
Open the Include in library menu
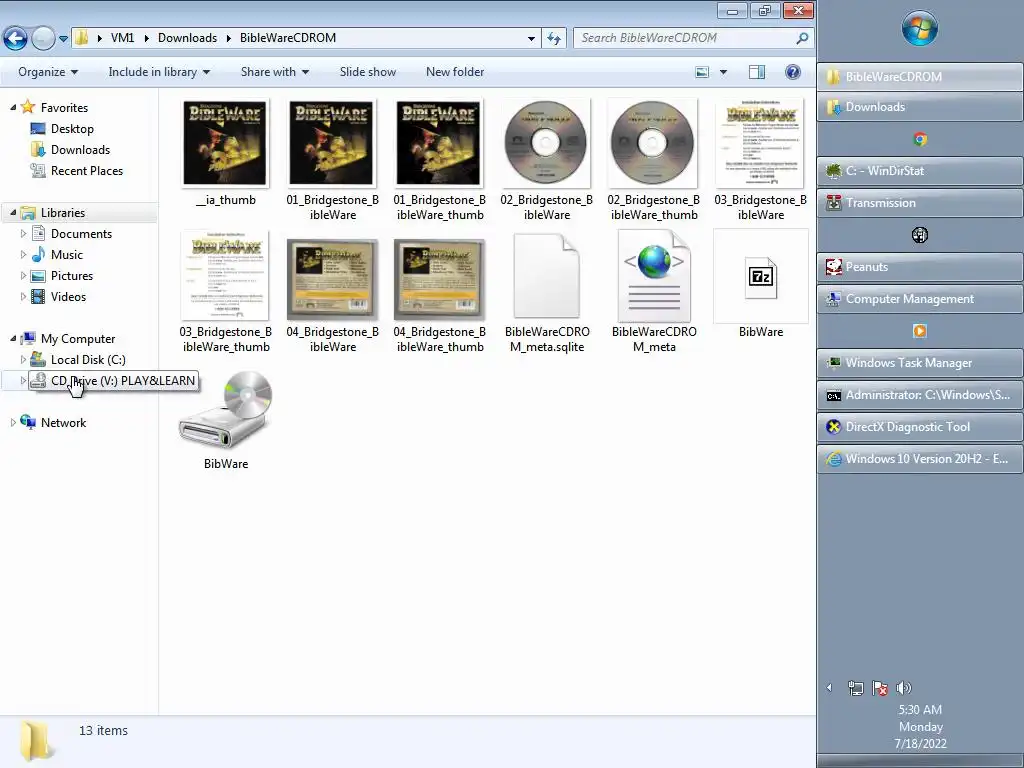point(159,72)
